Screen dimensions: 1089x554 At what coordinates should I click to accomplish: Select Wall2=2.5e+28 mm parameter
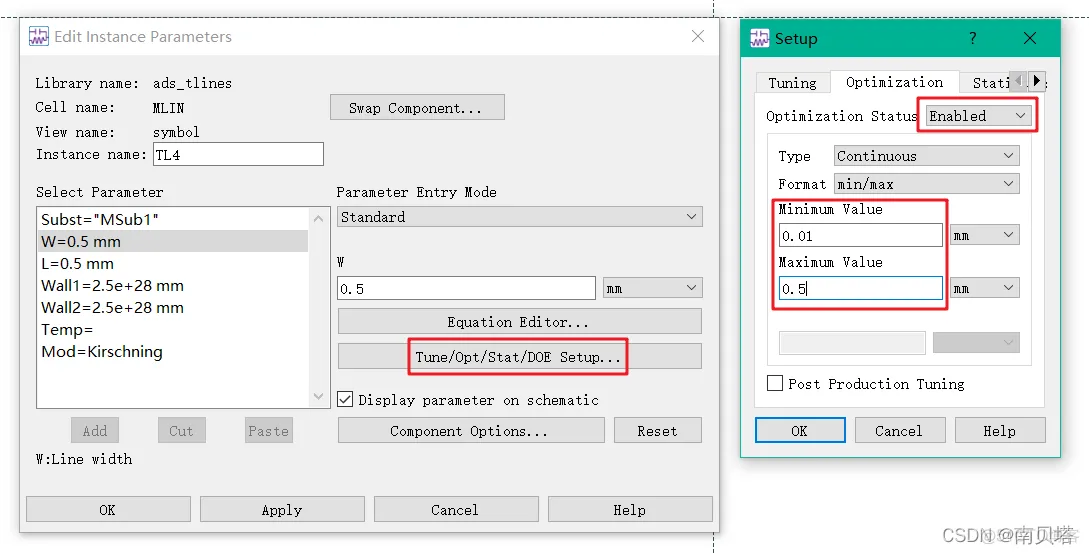(x=172, y=308)
